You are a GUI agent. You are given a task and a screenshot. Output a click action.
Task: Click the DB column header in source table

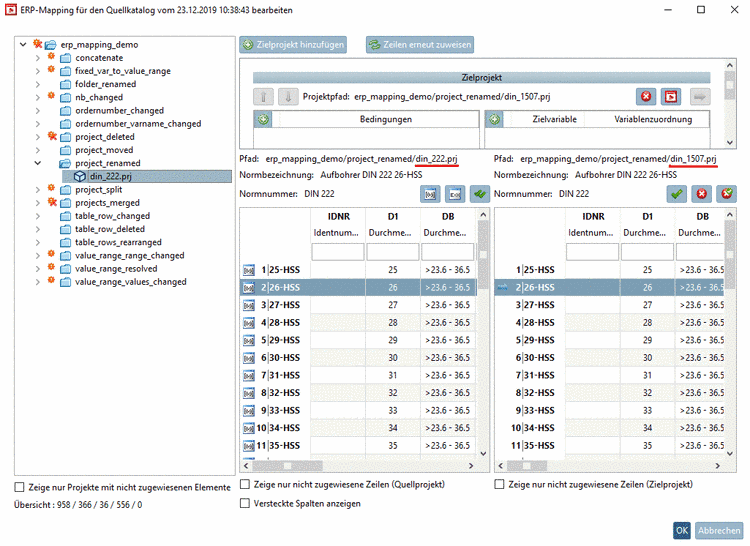[x=448, y=217]
